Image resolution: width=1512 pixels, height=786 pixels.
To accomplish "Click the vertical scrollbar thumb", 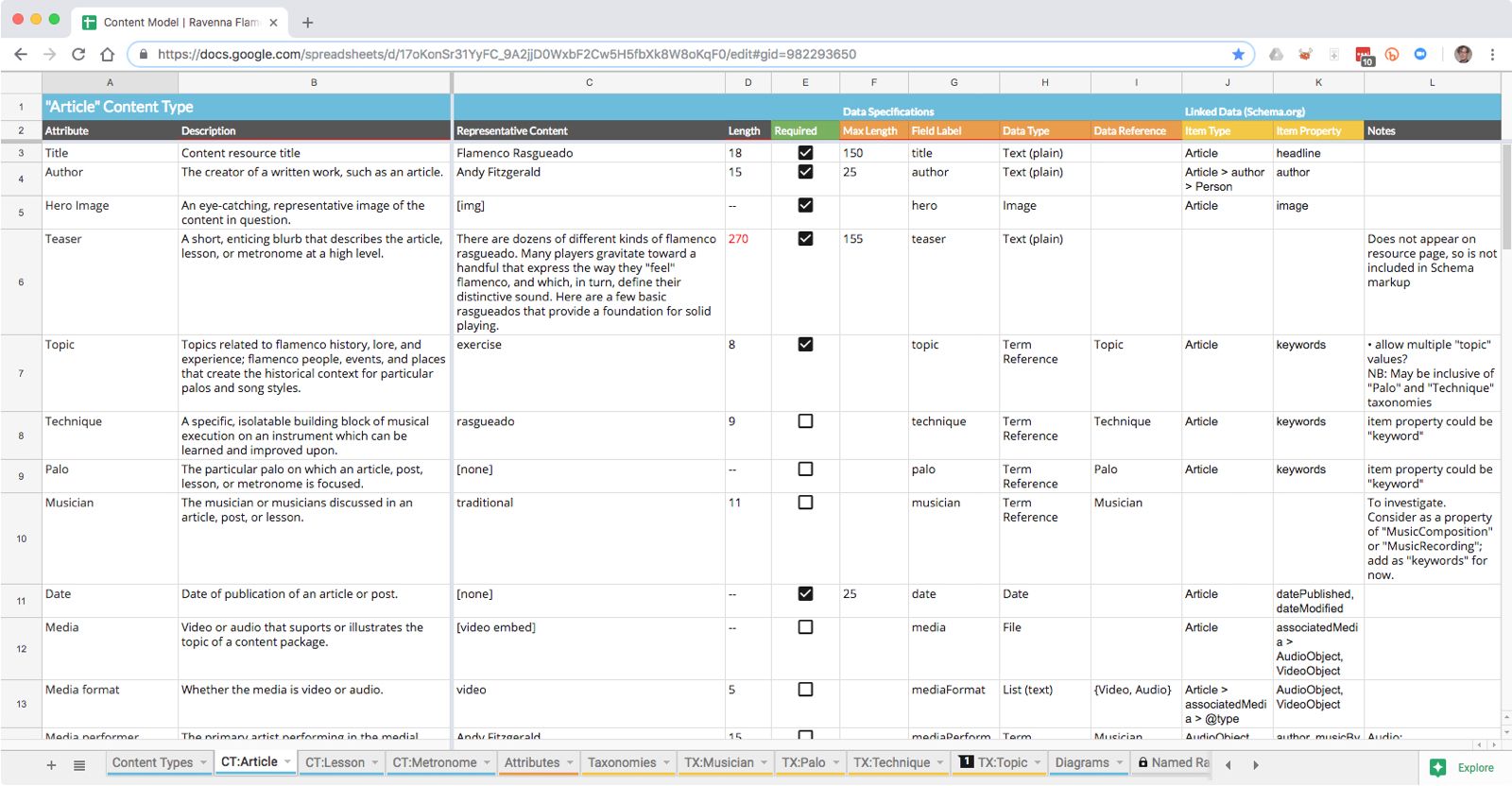I will click(x=1506, y=196).
